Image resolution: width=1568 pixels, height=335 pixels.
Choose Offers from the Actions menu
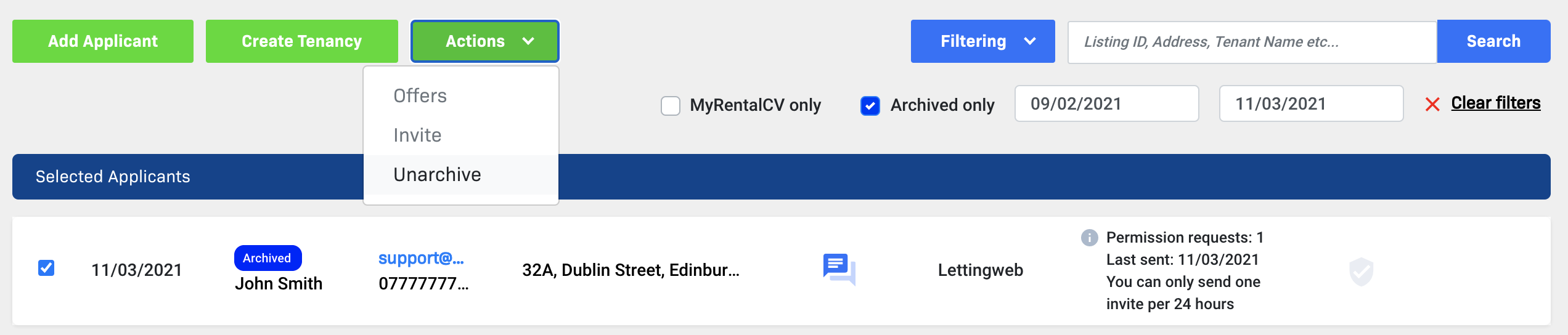point(420,96)
